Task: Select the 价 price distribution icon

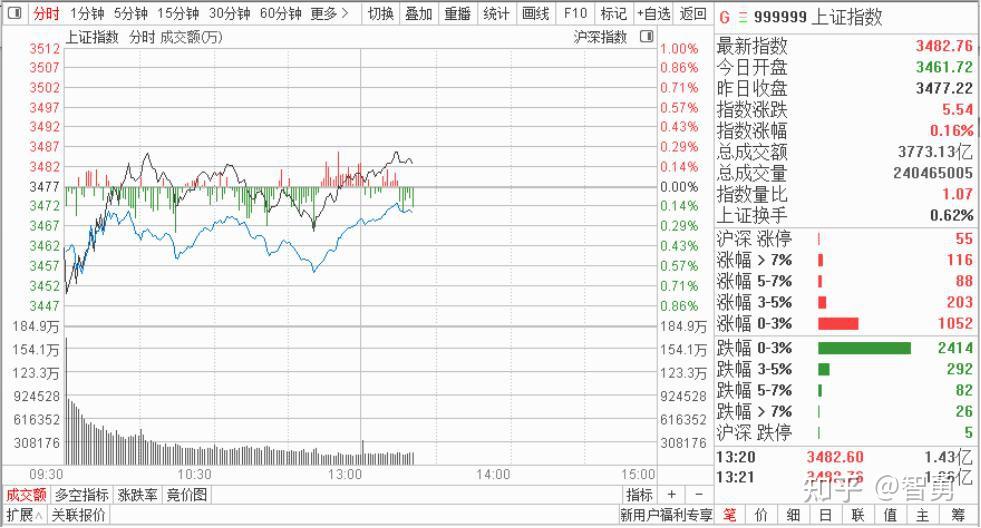Action: coord(762,516)
